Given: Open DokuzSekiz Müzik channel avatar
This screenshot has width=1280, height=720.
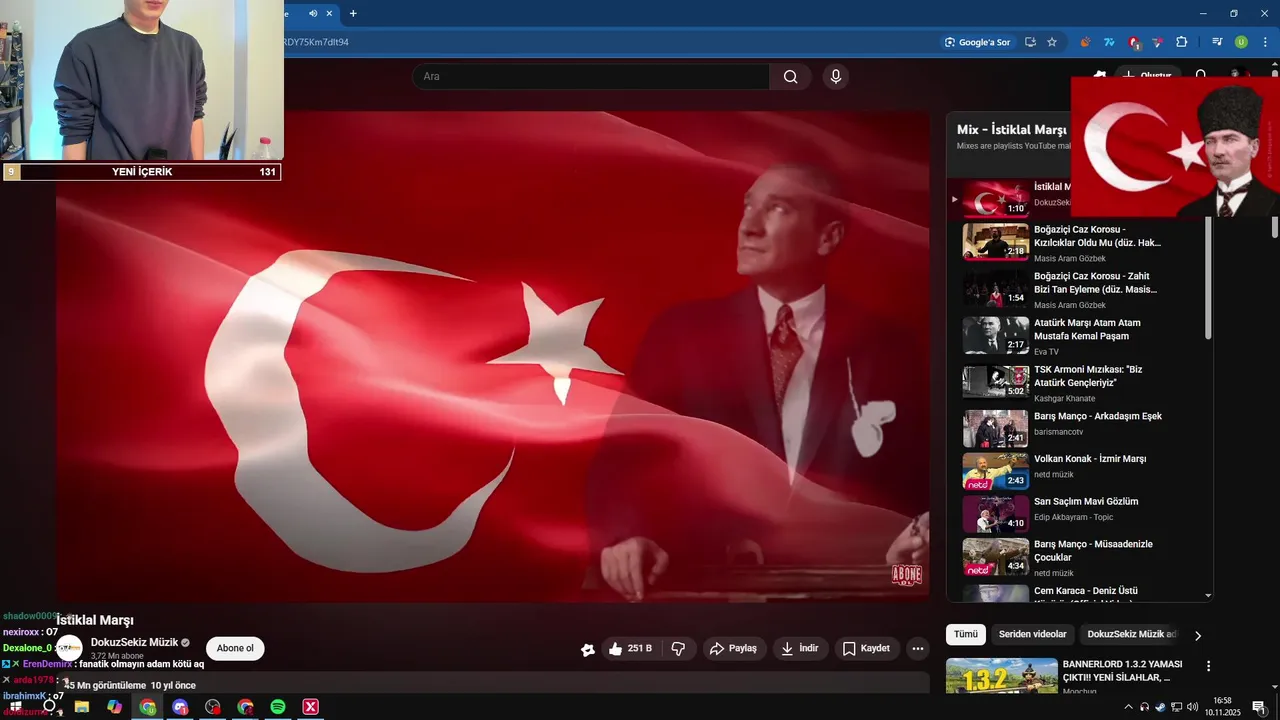Looking at the screenshot, I should point(69,648).
